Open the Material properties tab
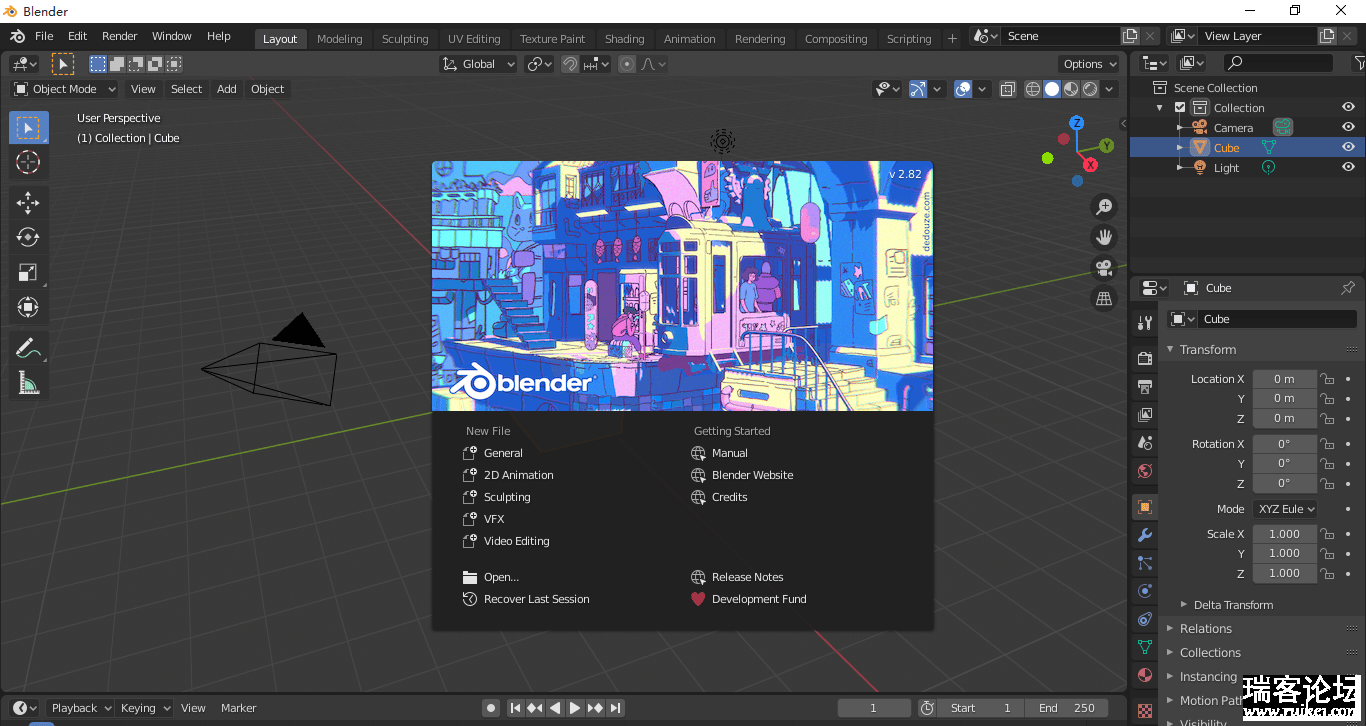Screen dimensions: 1366x726 (x=1145, y=675)
